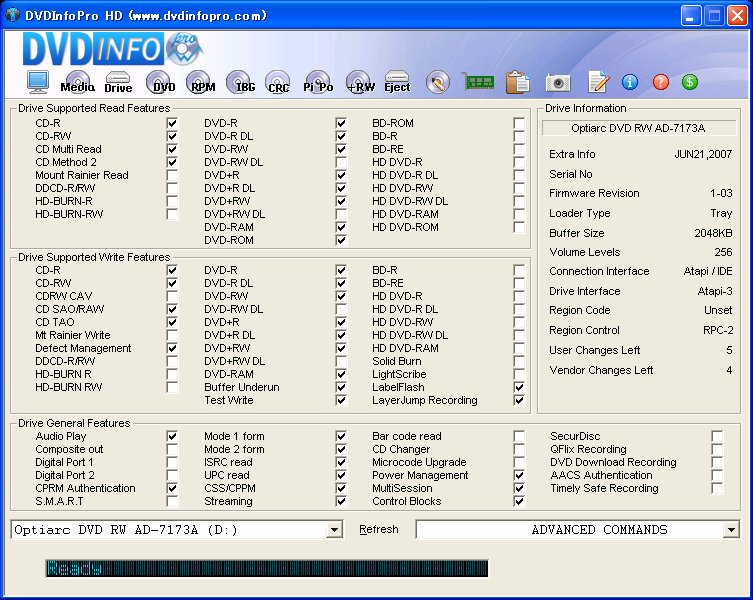Image resolution: width=753 pixels, height=600 pixels.
Task: Click the Eject drive icon
Action: coord(397,82)
